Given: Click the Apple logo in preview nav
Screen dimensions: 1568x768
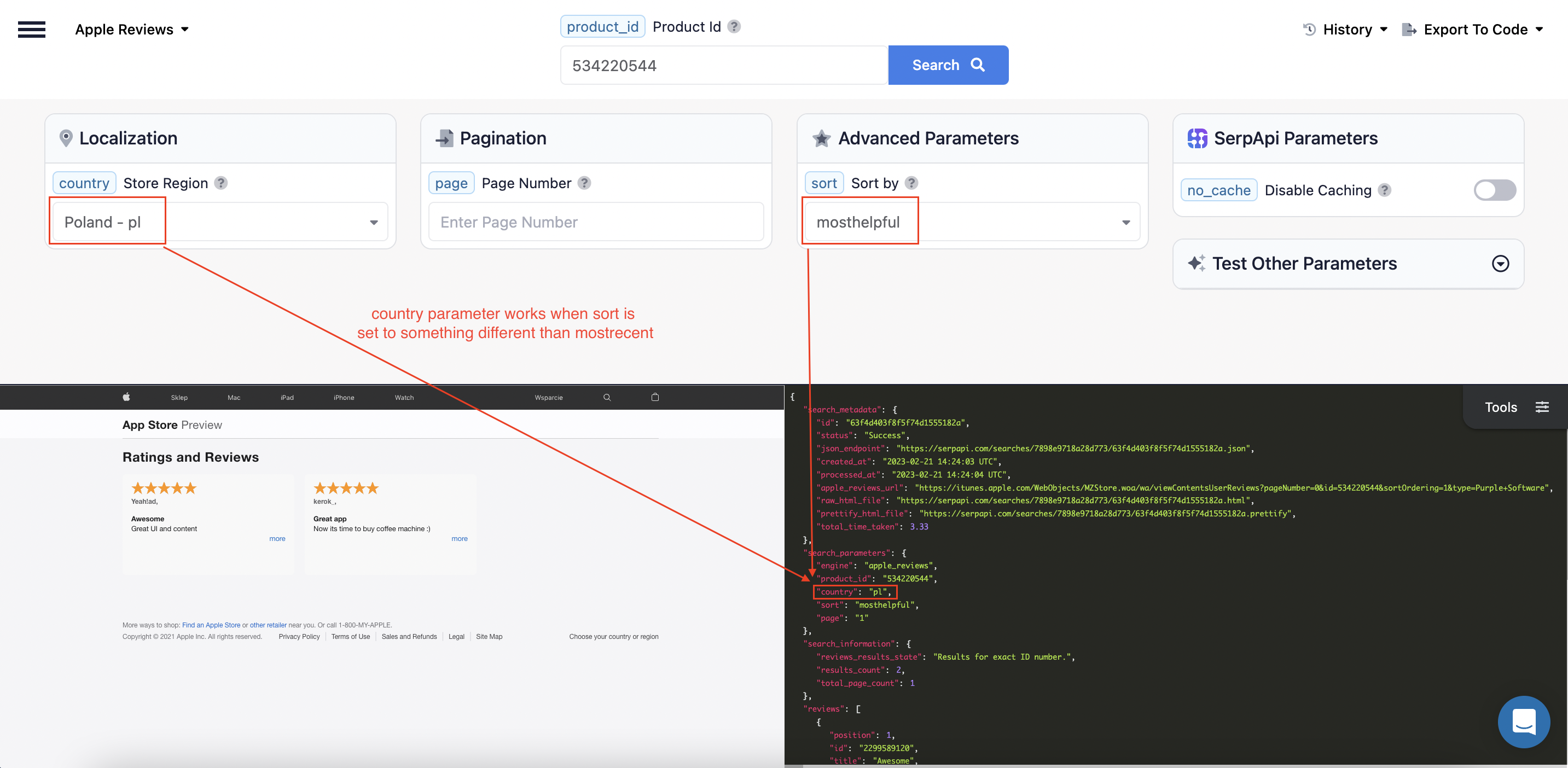Looking at the screenshot, I should point(126,397).
